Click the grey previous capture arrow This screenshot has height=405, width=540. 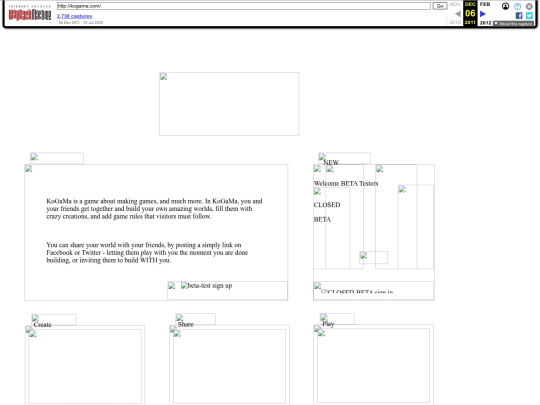tap(458, 14)
